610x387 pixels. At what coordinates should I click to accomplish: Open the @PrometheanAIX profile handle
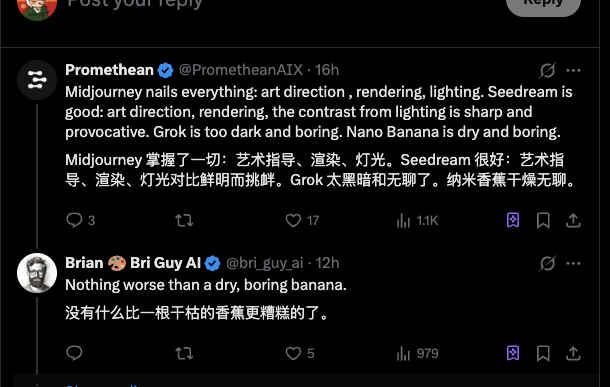coord(240,70)
